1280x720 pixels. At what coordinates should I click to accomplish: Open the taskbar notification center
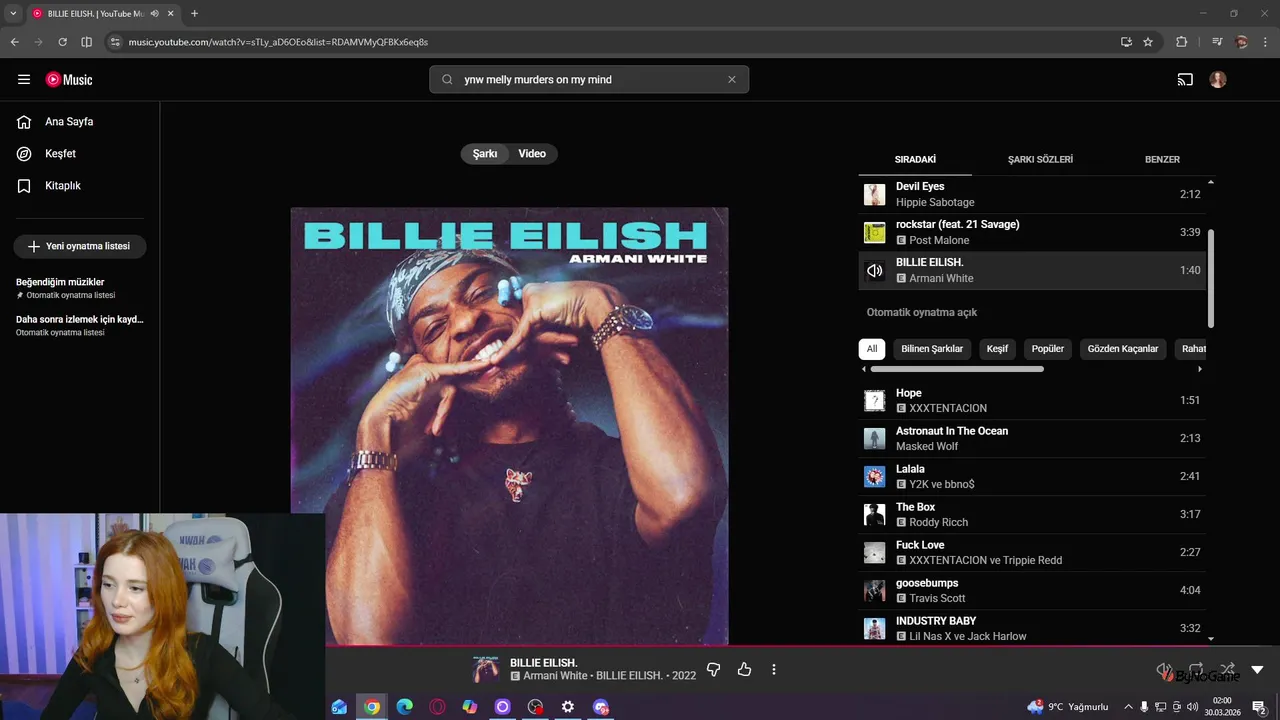tap(1260, 707)
